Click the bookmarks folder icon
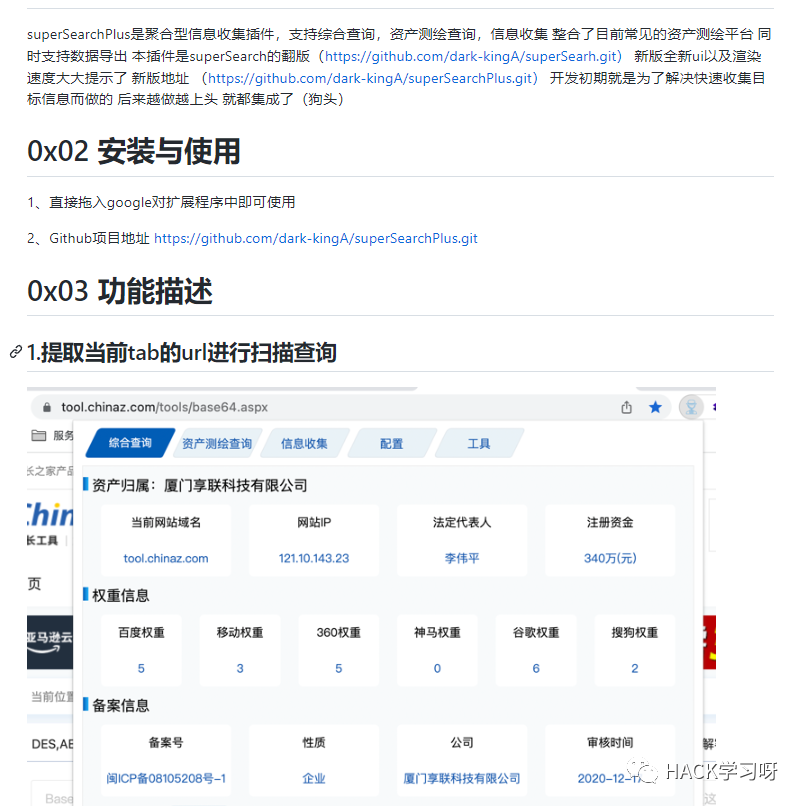 pos(39,435)
